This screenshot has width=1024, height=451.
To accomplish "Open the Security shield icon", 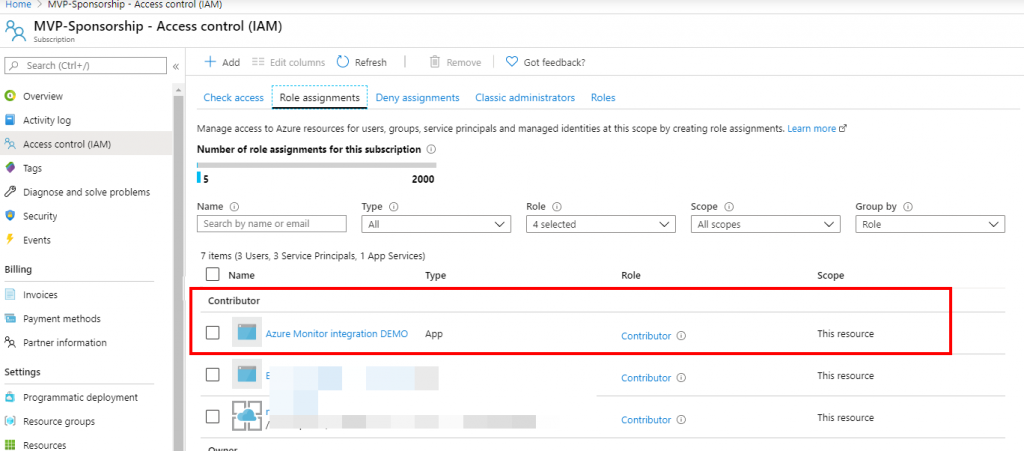I will (10, 216).
